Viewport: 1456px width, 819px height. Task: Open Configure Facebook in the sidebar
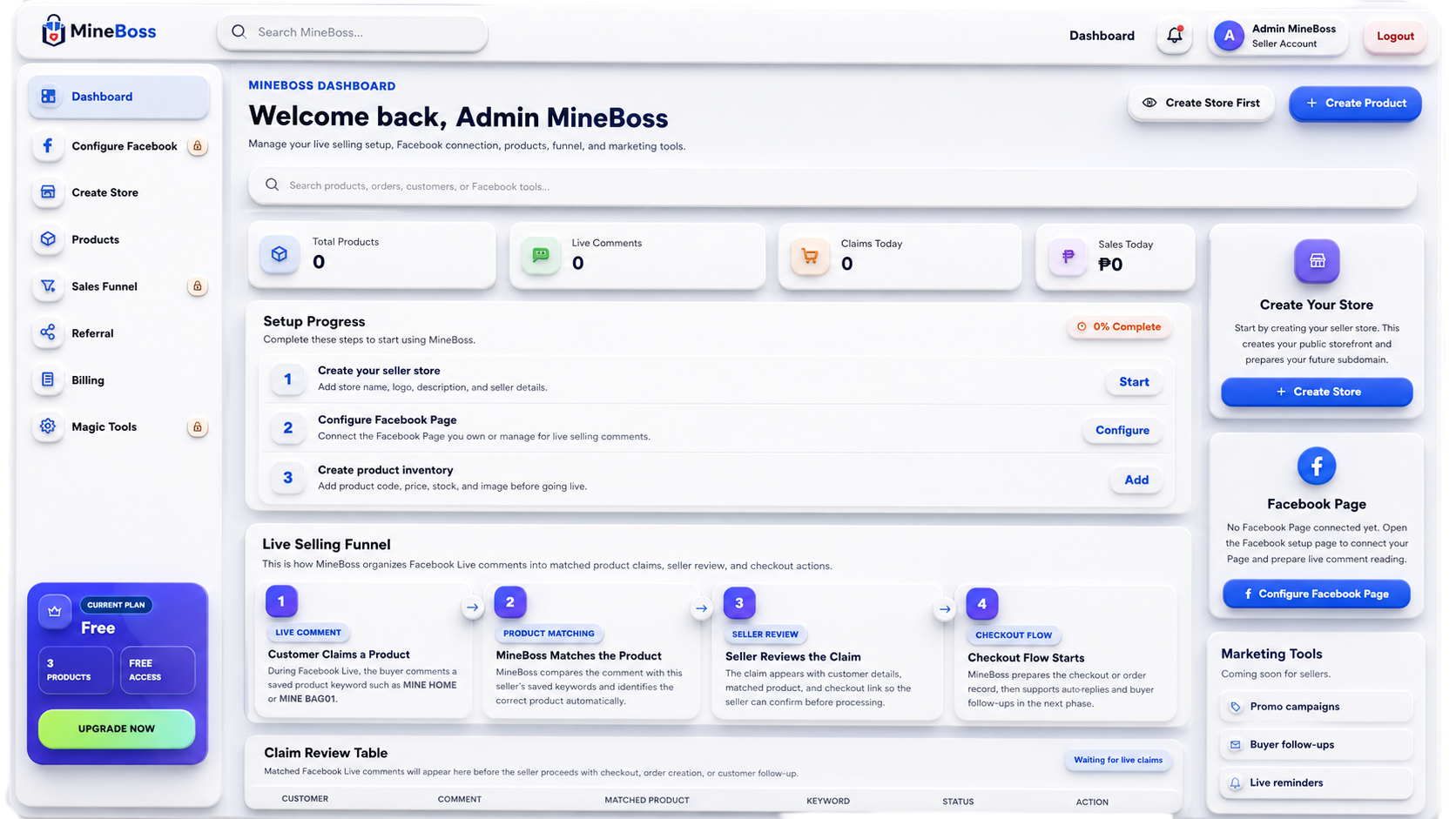(119, 146)
